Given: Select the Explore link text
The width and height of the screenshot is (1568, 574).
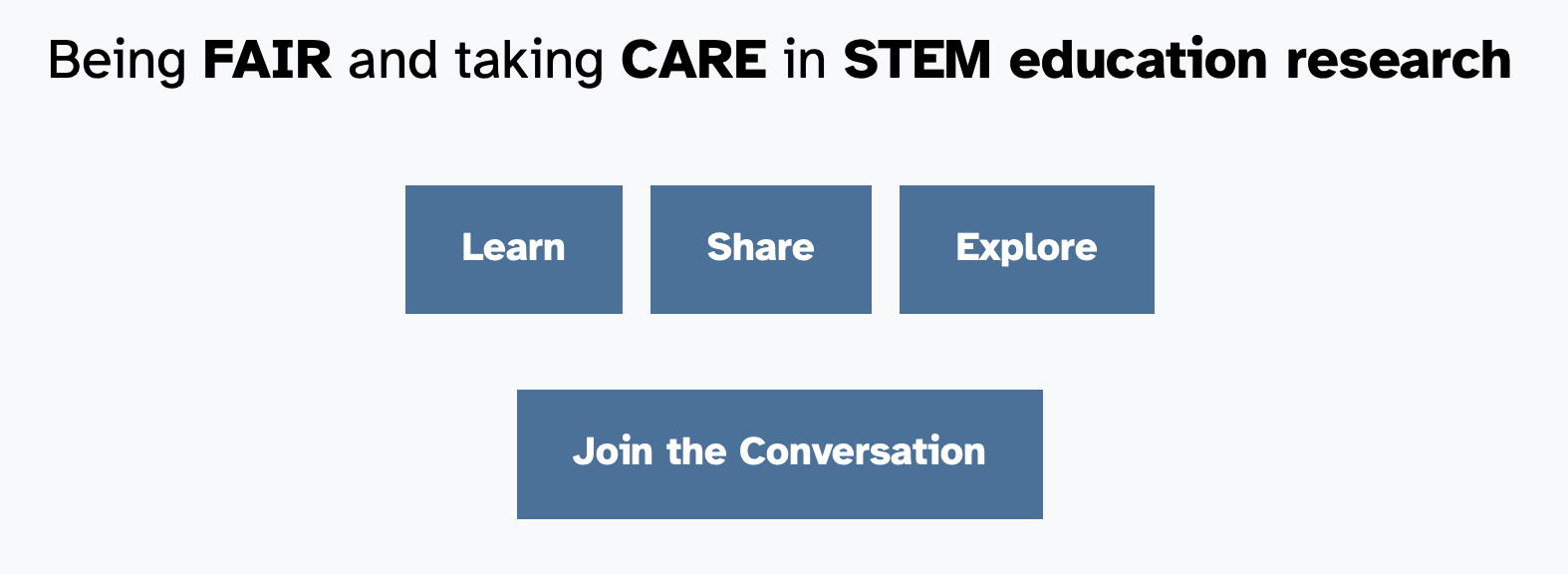Looking at the screenshot, I should (x=1026, y=248).
